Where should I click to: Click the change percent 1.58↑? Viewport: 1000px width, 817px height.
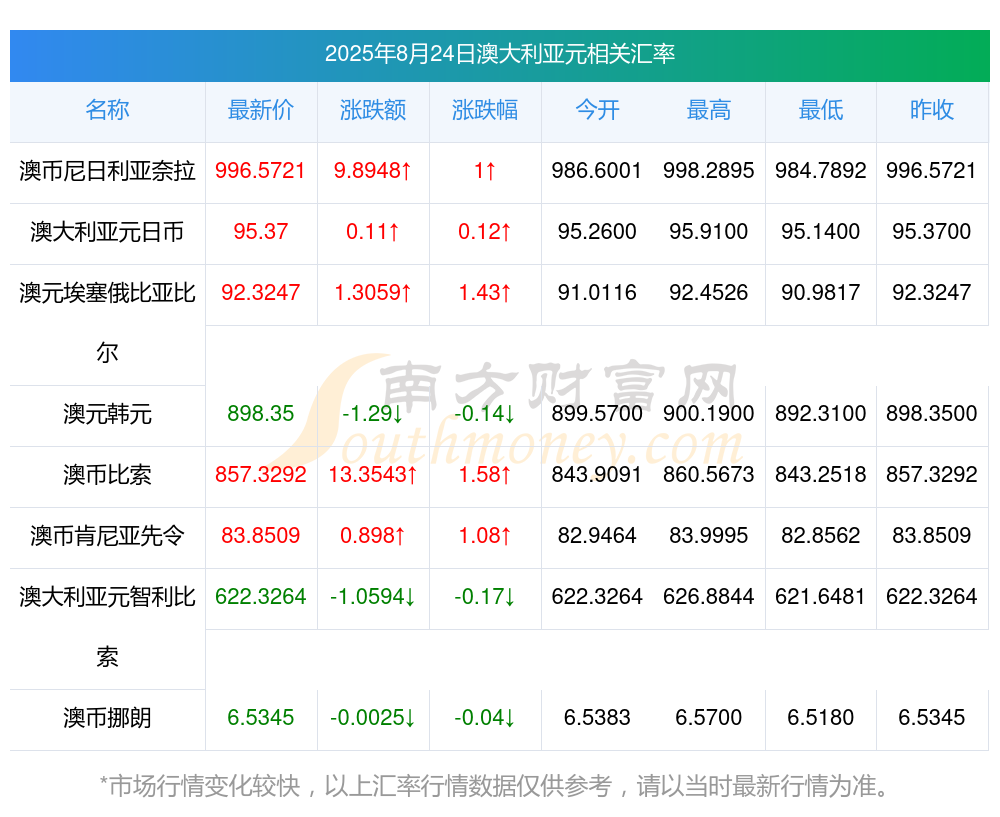(485, 475)
